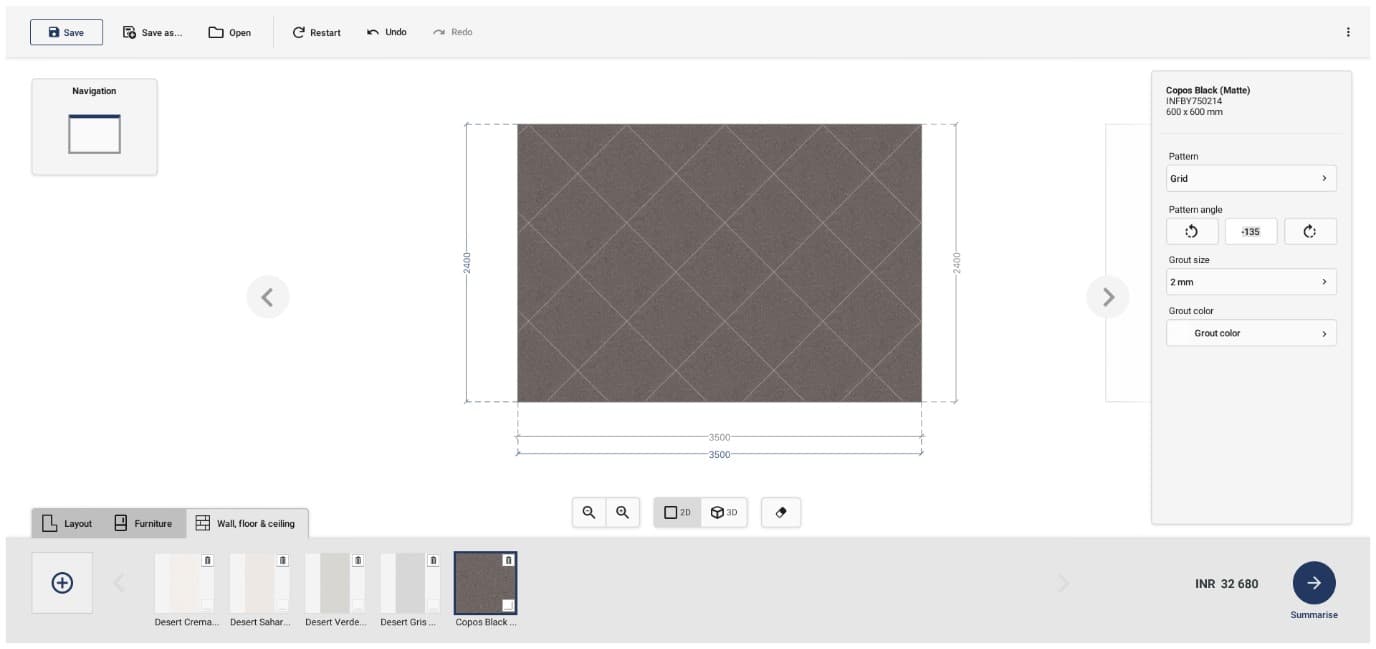Add a new material with plus button
The width and height of the screenshot is (1376, 649).
tap(62, 582)
